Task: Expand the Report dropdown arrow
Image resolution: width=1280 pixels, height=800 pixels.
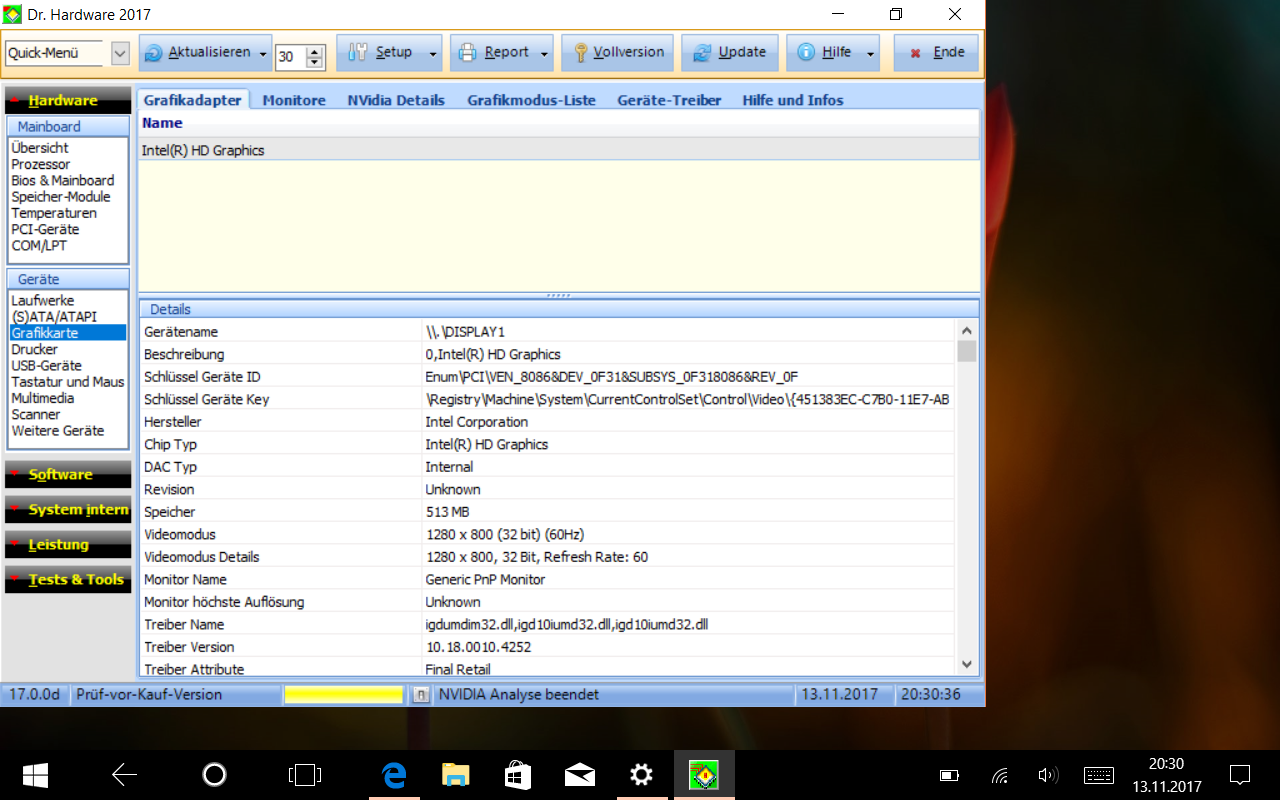Action: point(545,53)
